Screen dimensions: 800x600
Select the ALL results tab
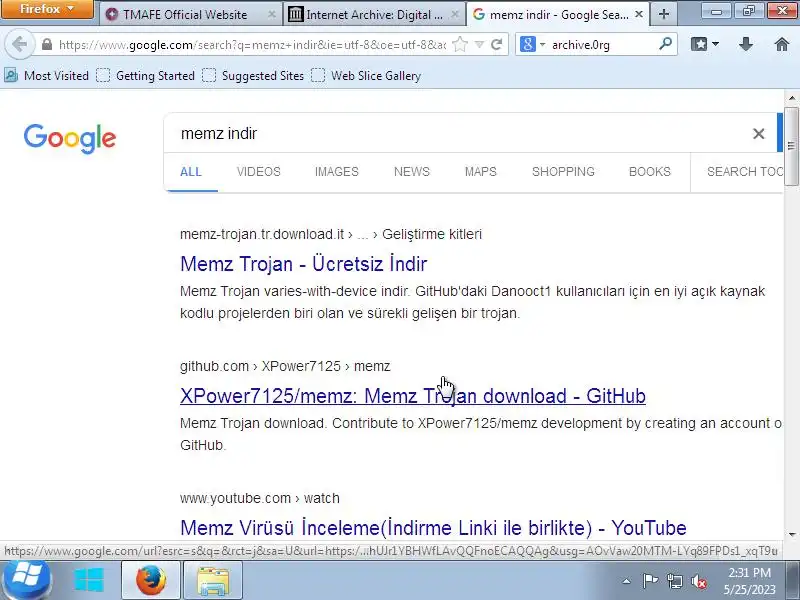click(x=191, y=172)
